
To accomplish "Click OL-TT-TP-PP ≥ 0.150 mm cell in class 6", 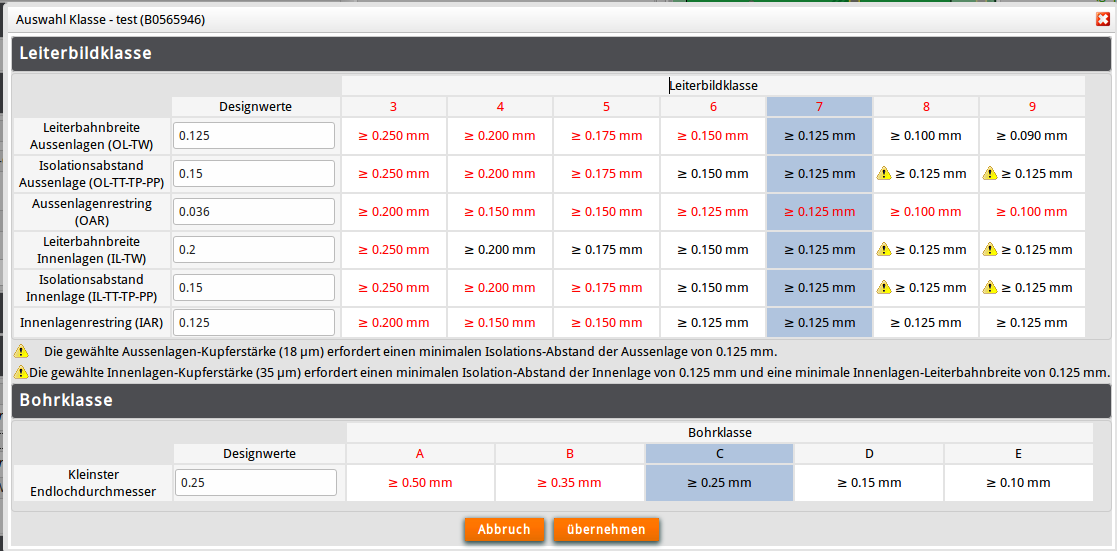I will point(713,173).
